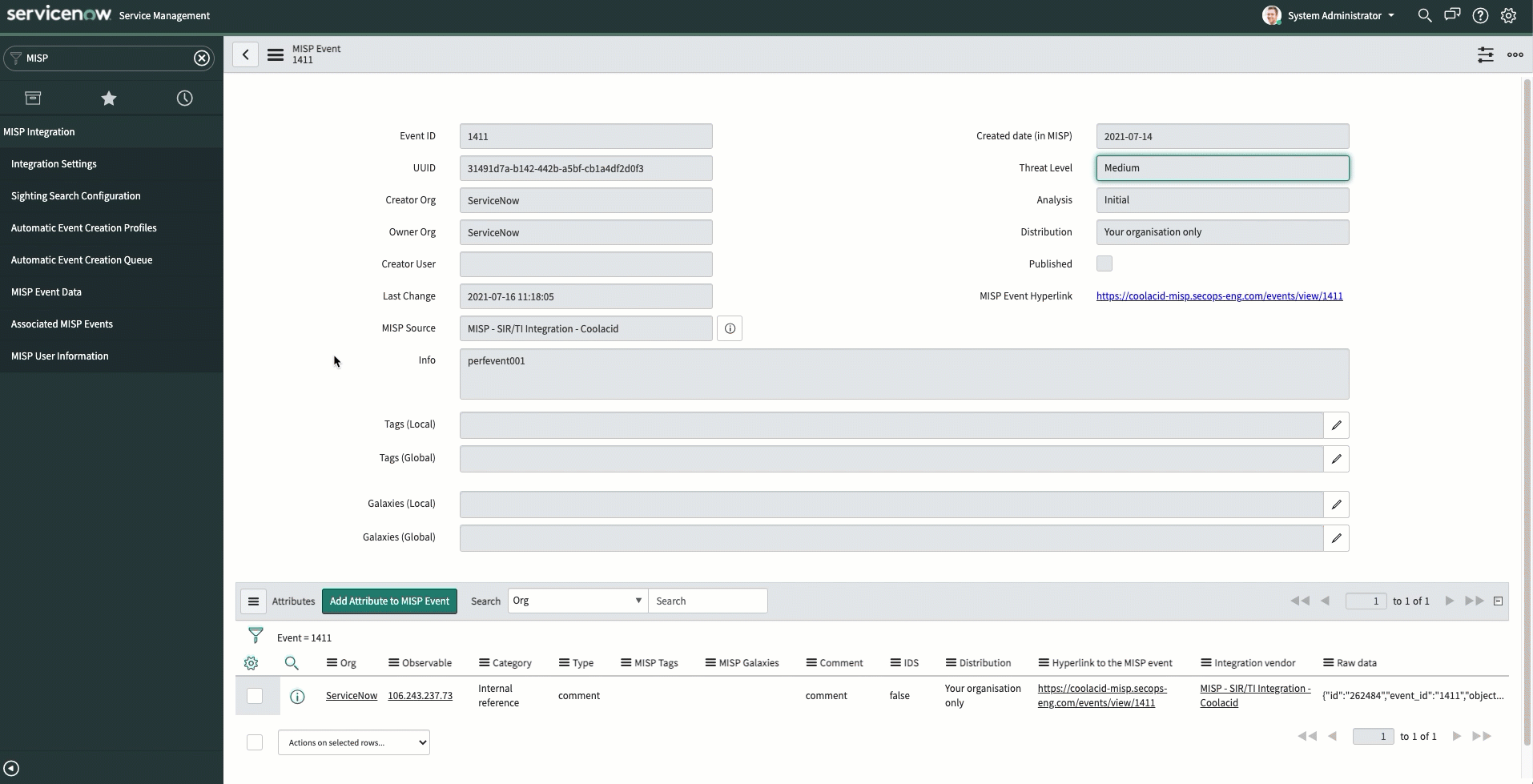This screenshot has width=1533, height=784.
Task: Show Favorites in the navigator
Action: click(109, 98)
